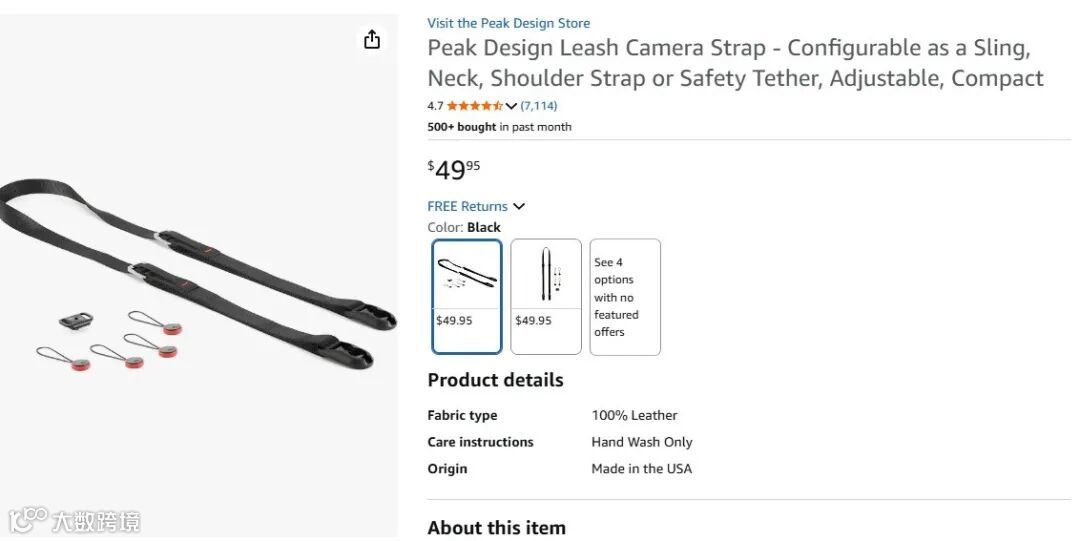Viewport: 1080px width, 541px height.
Task: Click the $49.95 main price
Action: 454,169
